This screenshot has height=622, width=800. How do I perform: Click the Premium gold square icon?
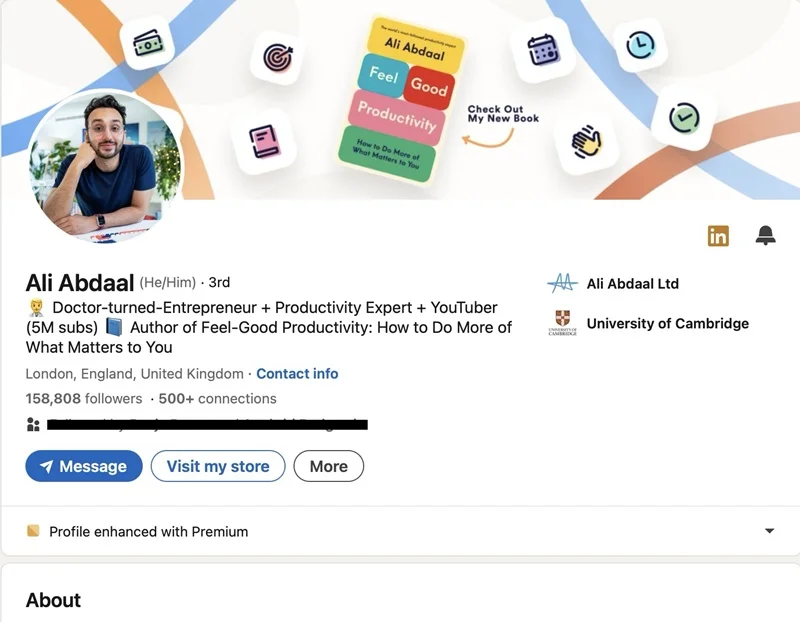(33, 531)
